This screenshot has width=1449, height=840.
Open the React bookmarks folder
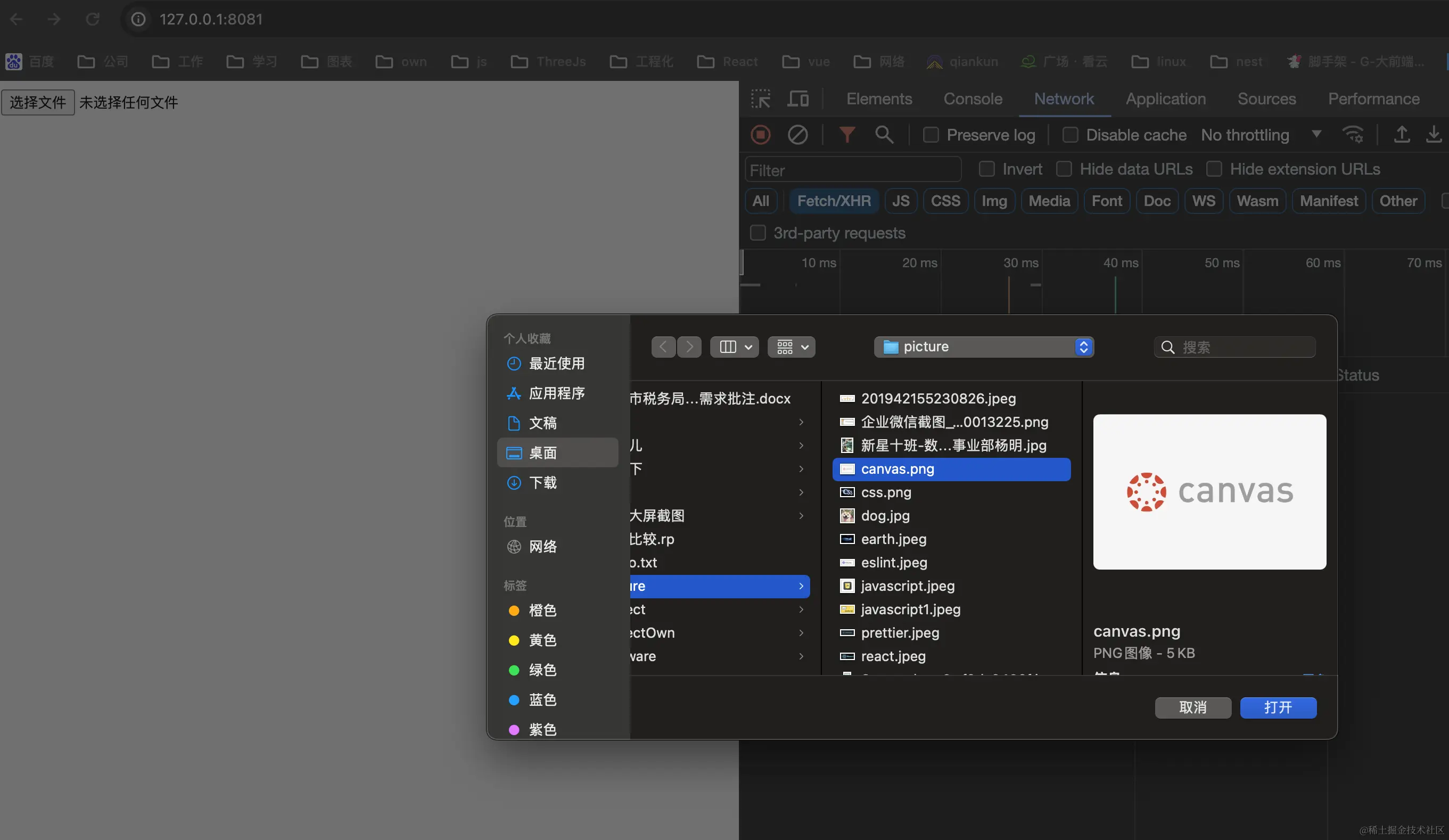pyautogui.click(x=727, y=62)
